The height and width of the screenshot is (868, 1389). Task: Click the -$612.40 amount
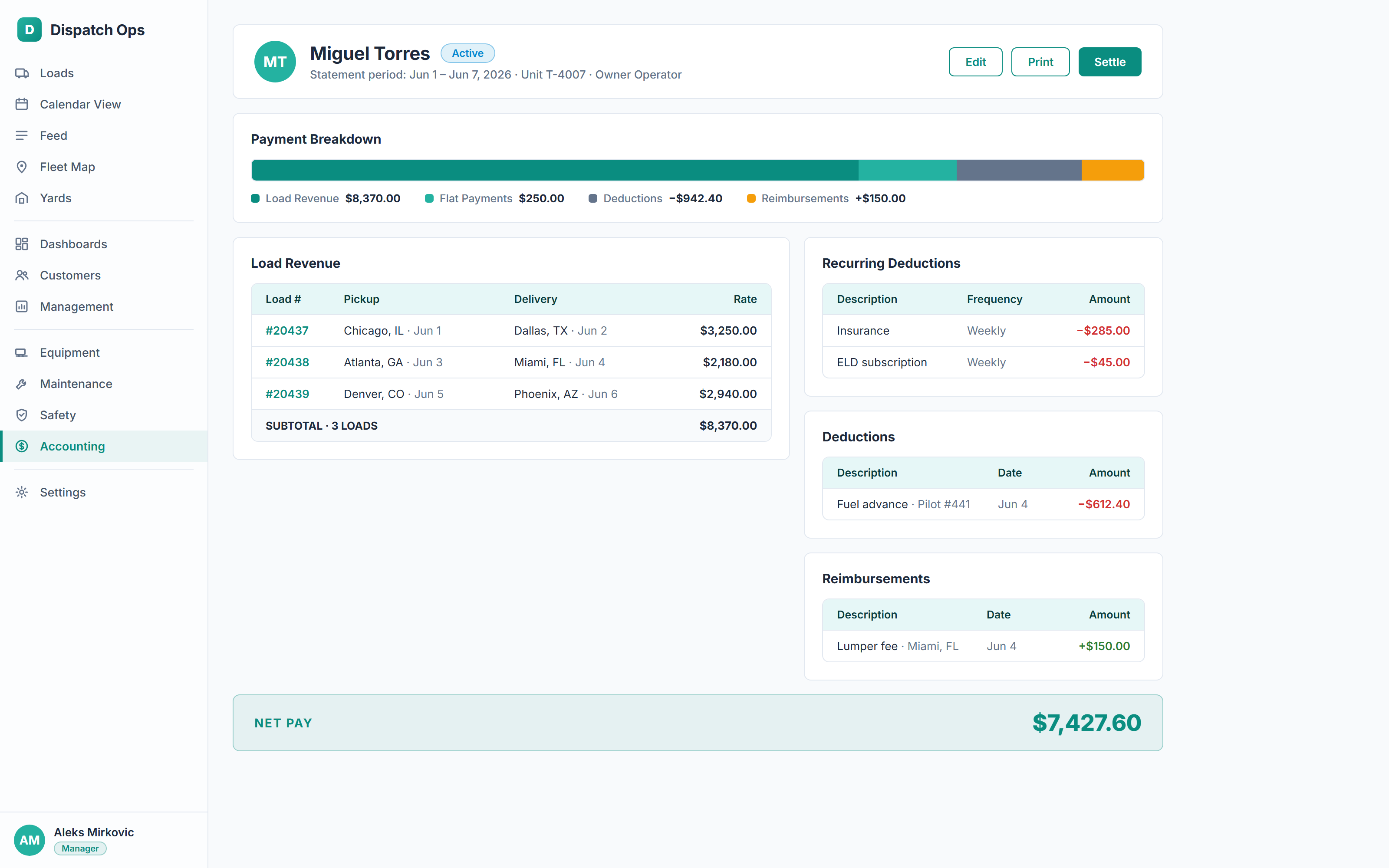coord(1104,504)
